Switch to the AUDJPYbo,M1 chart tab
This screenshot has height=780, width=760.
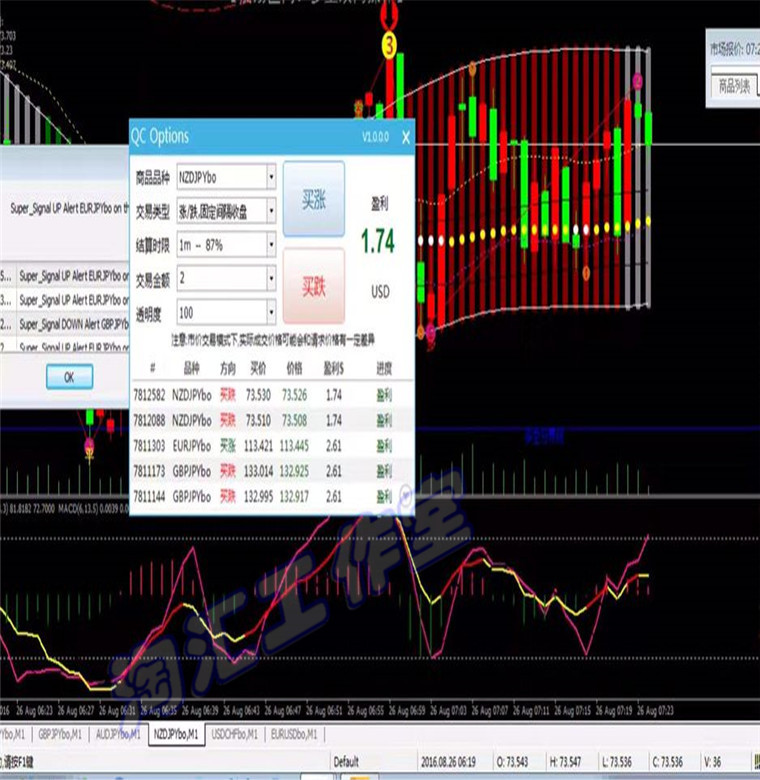pyautogui.click(x=119, y=734)
